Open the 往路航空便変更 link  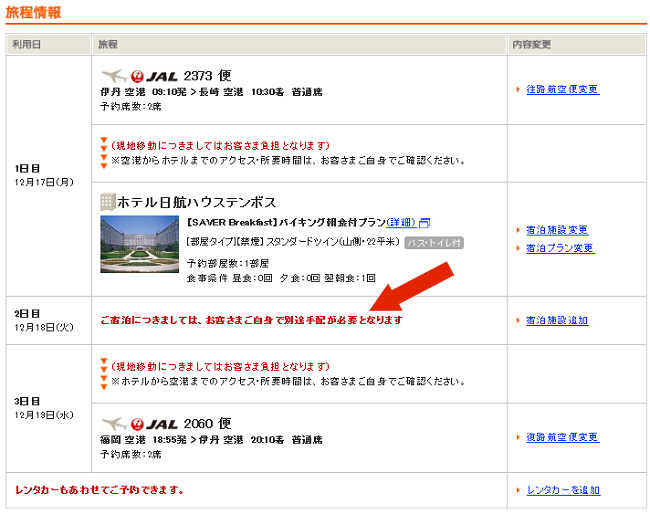pos(562,89)
